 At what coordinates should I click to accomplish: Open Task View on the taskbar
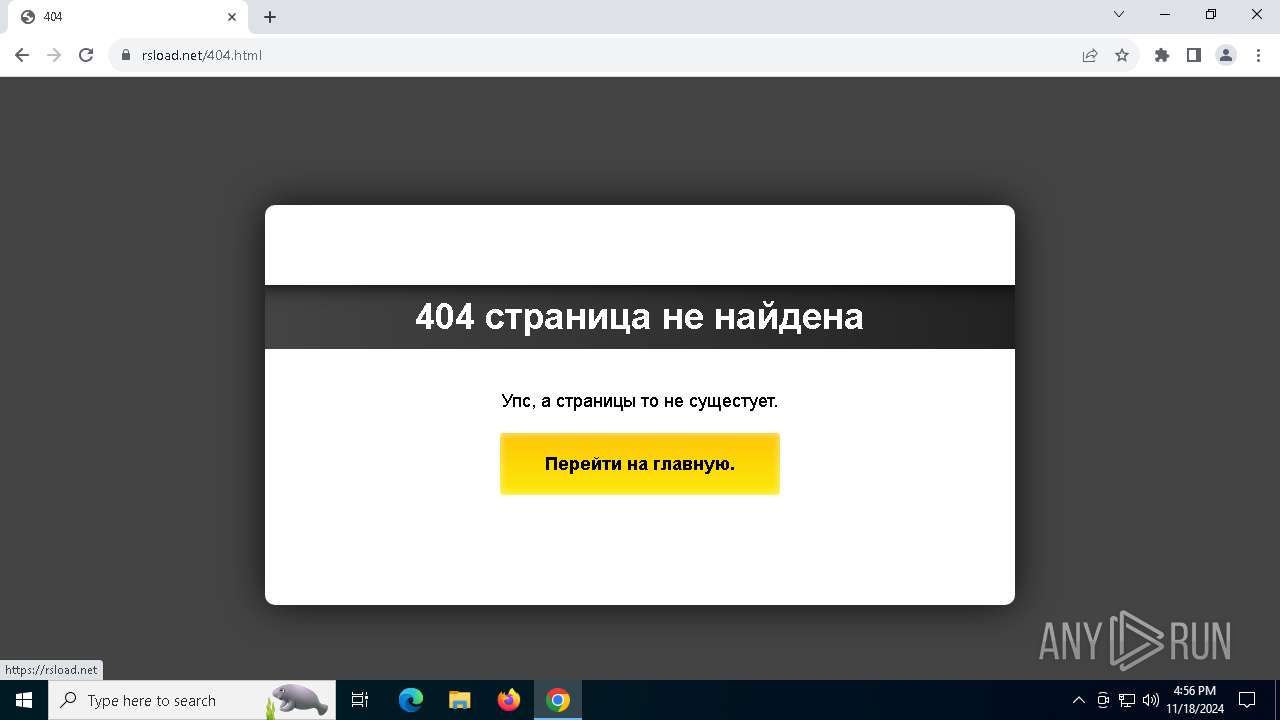[x=360, y=700]
